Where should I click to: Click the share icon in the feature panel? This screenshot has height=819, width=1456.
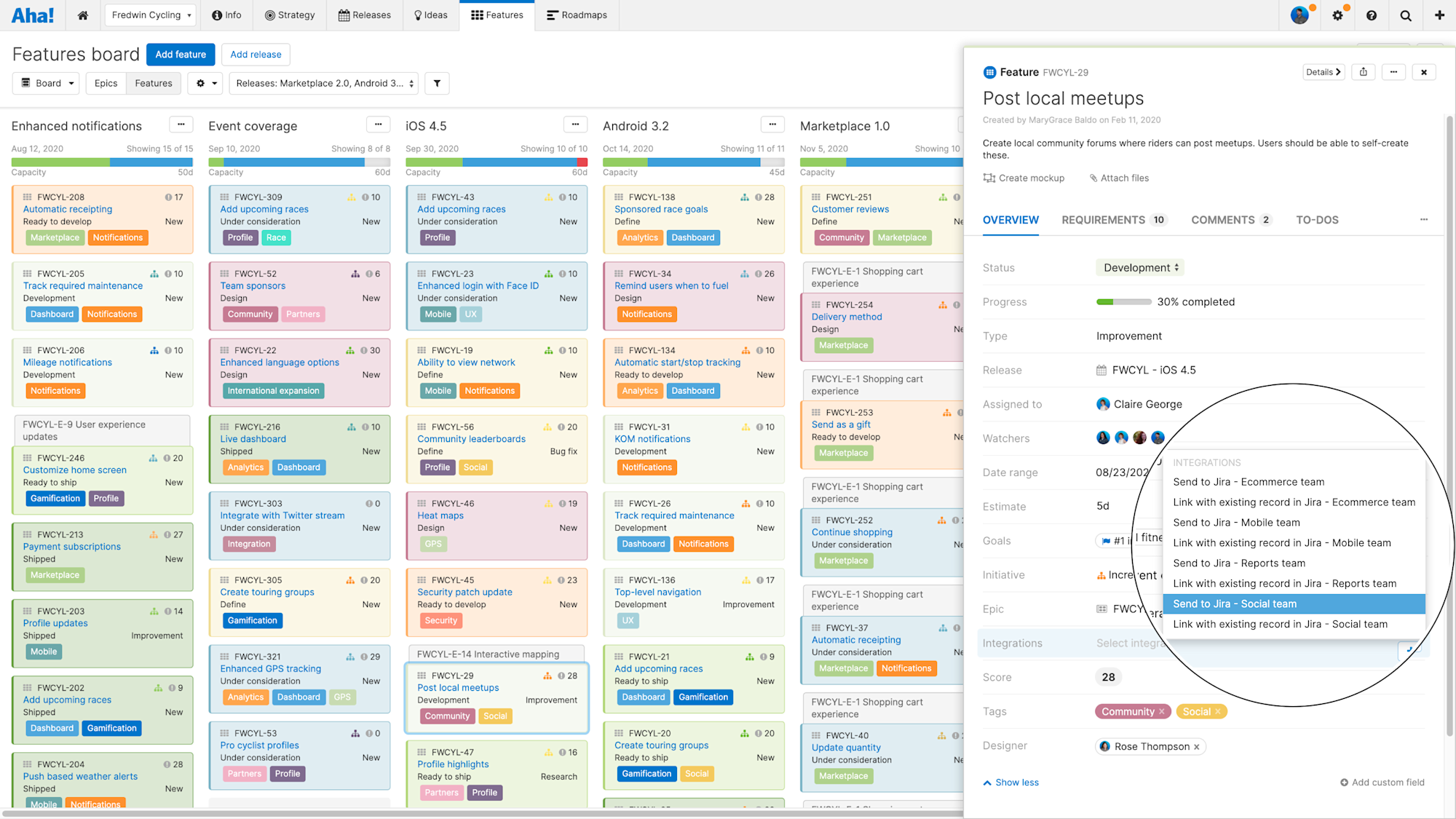(1364, 71)
